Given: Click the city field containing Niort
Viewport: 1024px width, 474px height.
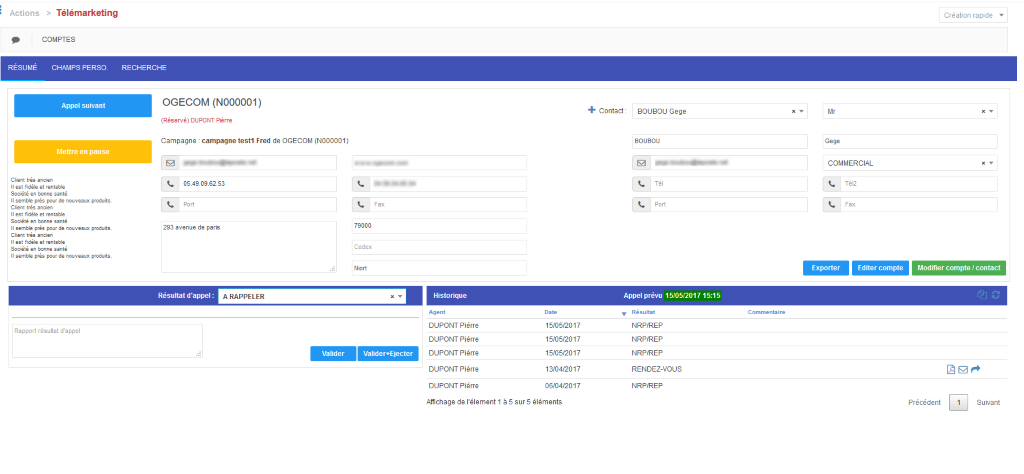Looking at the screenshot, I should (x=439, y=268).
